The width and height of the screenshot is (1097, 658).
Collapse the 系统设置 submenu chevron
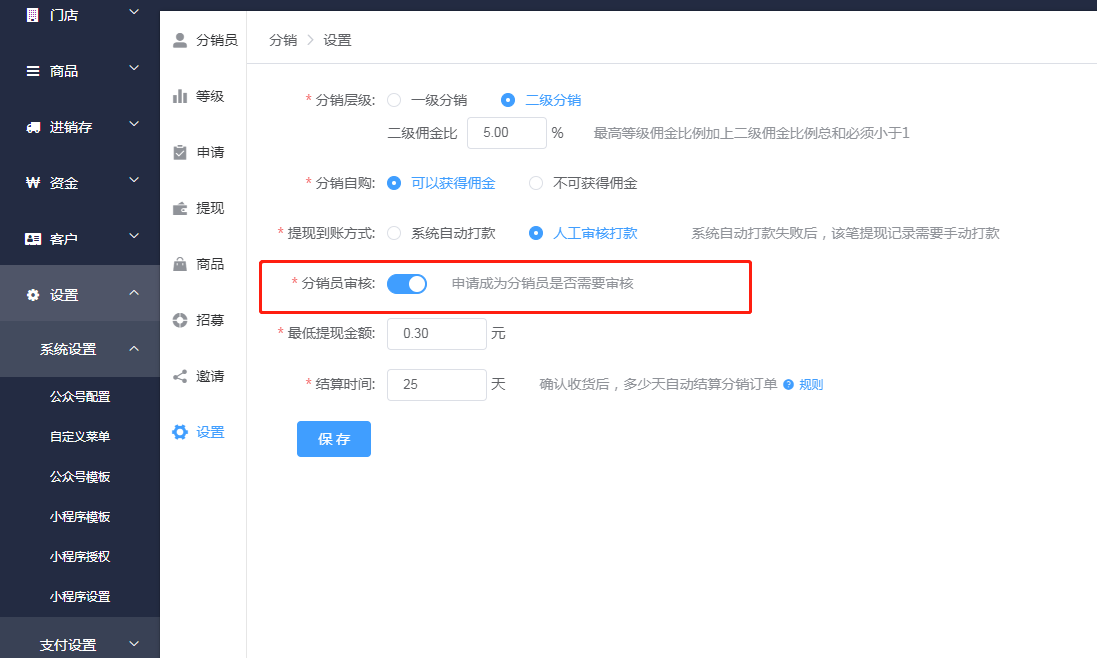pos(134,348)
